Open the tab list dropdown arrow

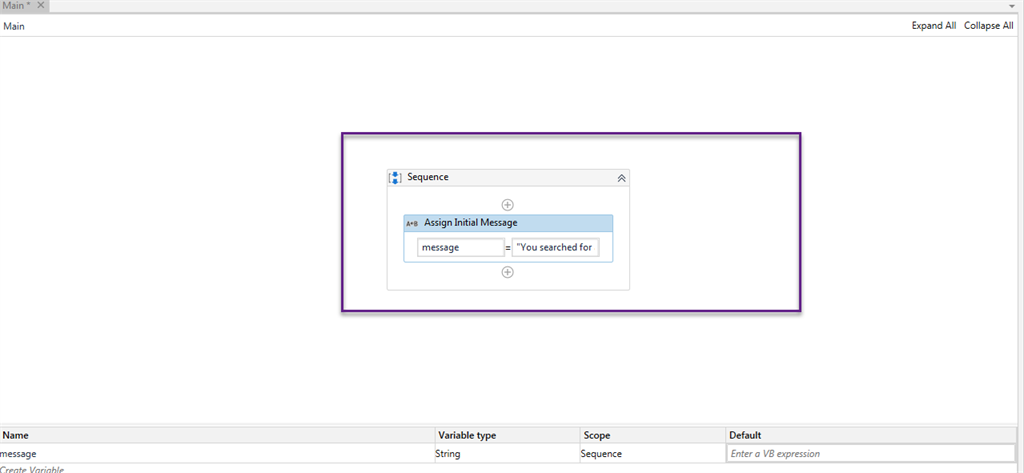(x=1012, y=5)
